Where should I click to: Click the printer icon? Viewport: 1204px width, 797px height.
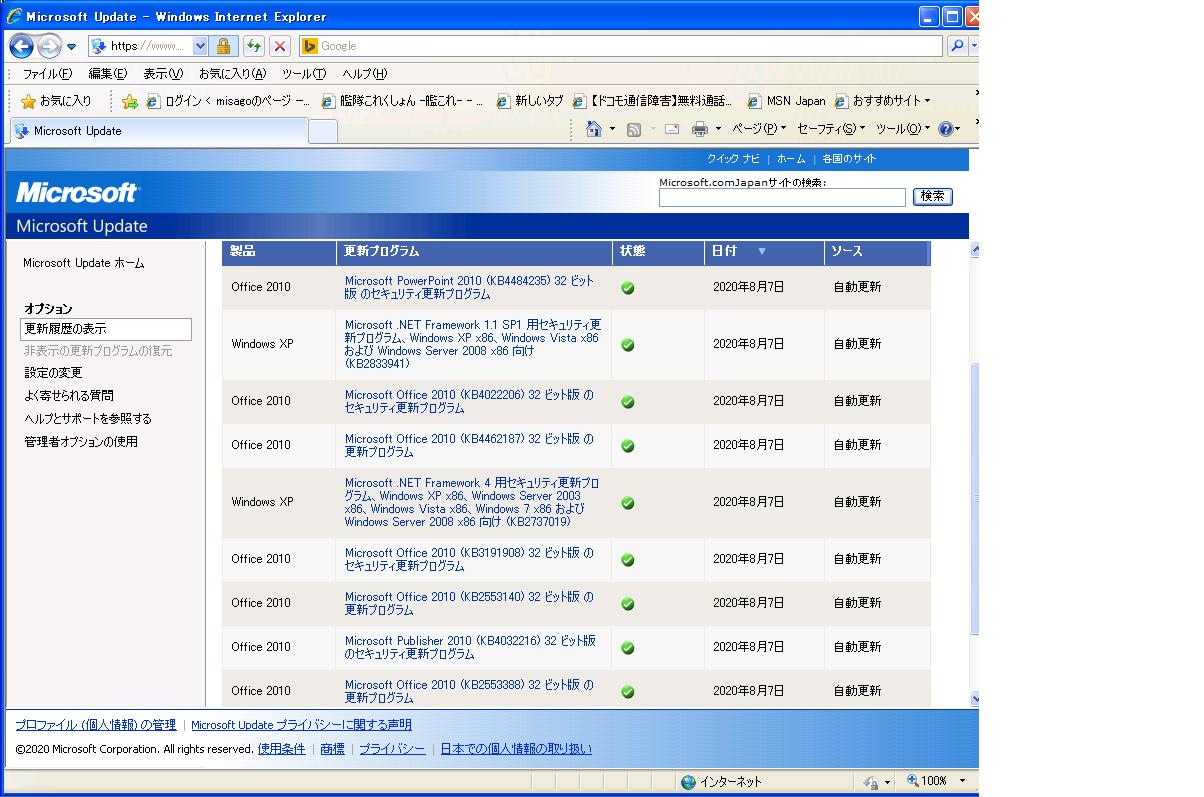point(700,130)
